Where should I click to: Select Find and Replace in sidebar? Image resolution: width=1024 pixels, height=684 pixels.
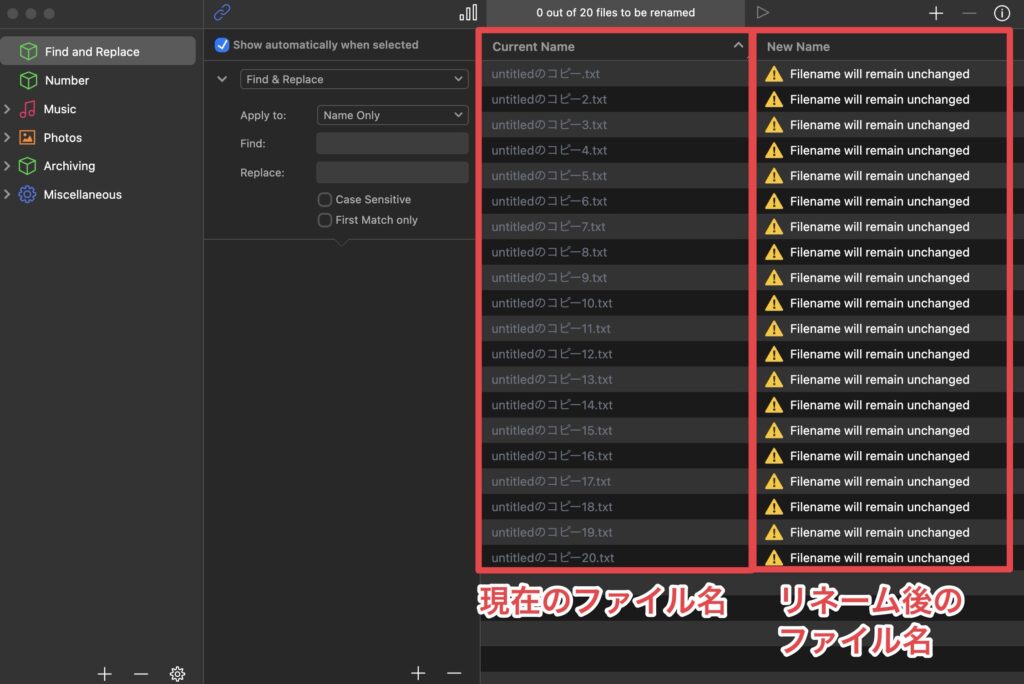[x=92, y=52]
